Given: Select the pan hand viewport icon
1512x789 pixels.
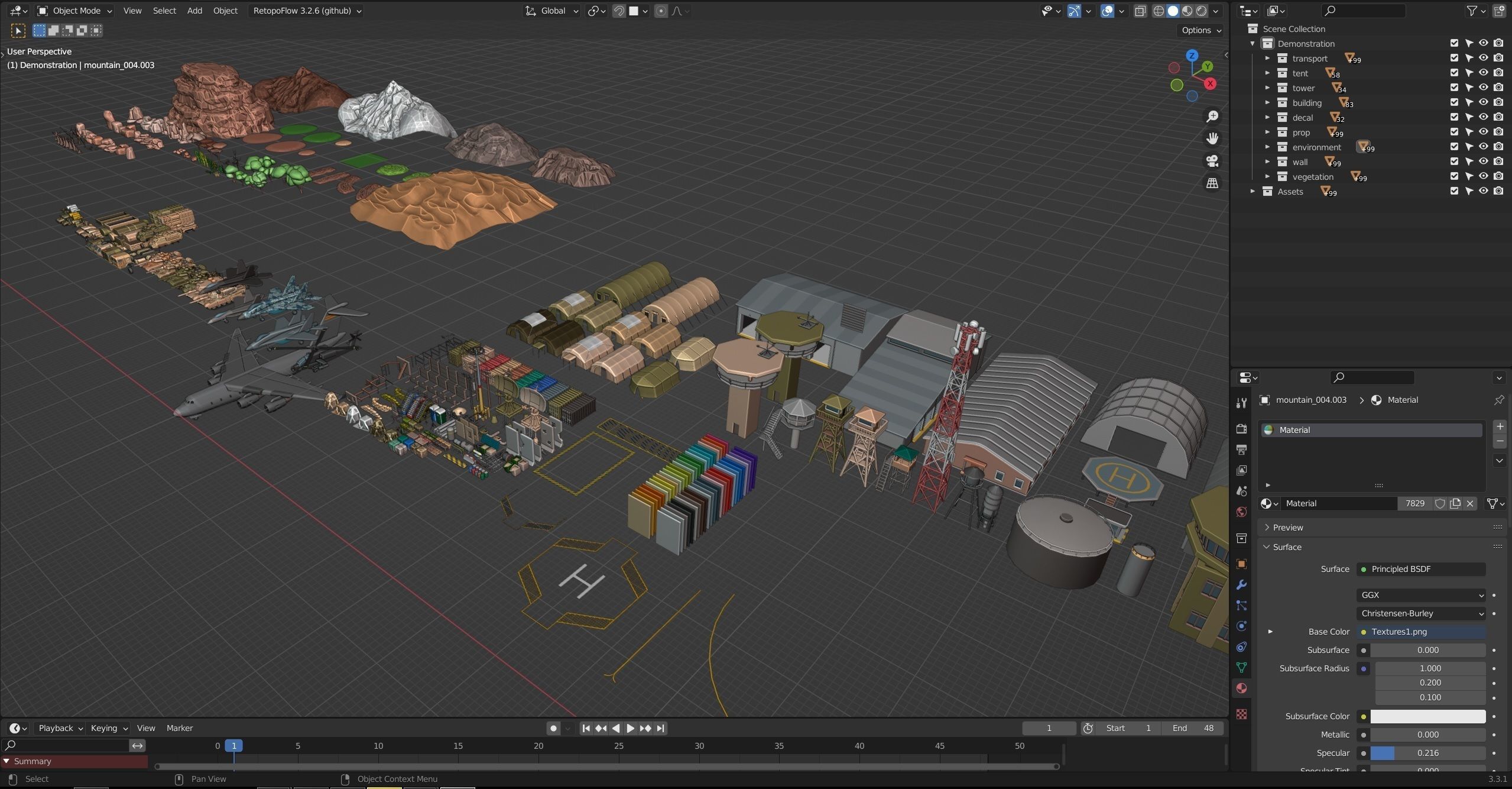Looking at the screenshot, I should pos(1212,138).
